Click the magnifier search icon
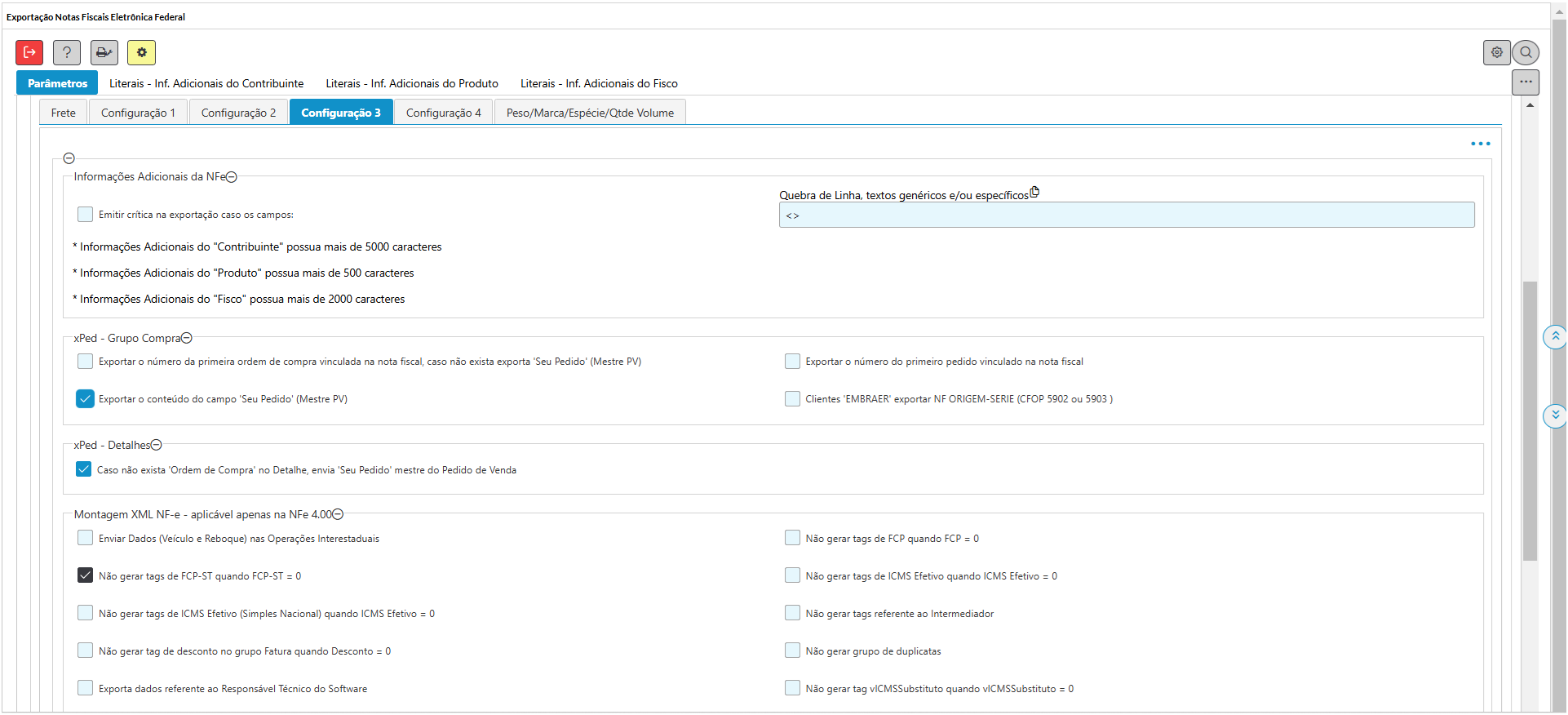 [x=1526, y=52]
